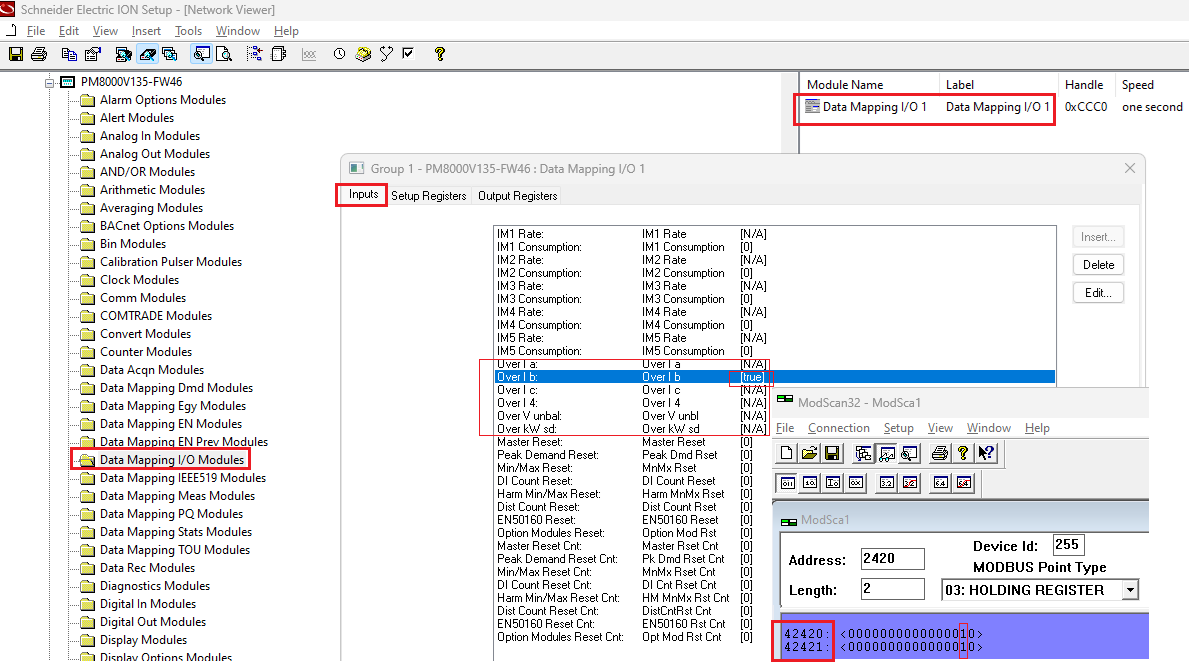This screenshot has width=1191, height=666.
Task: Click the connection tree icon in ModScan32 toolbar
Action: pos(864,453)
